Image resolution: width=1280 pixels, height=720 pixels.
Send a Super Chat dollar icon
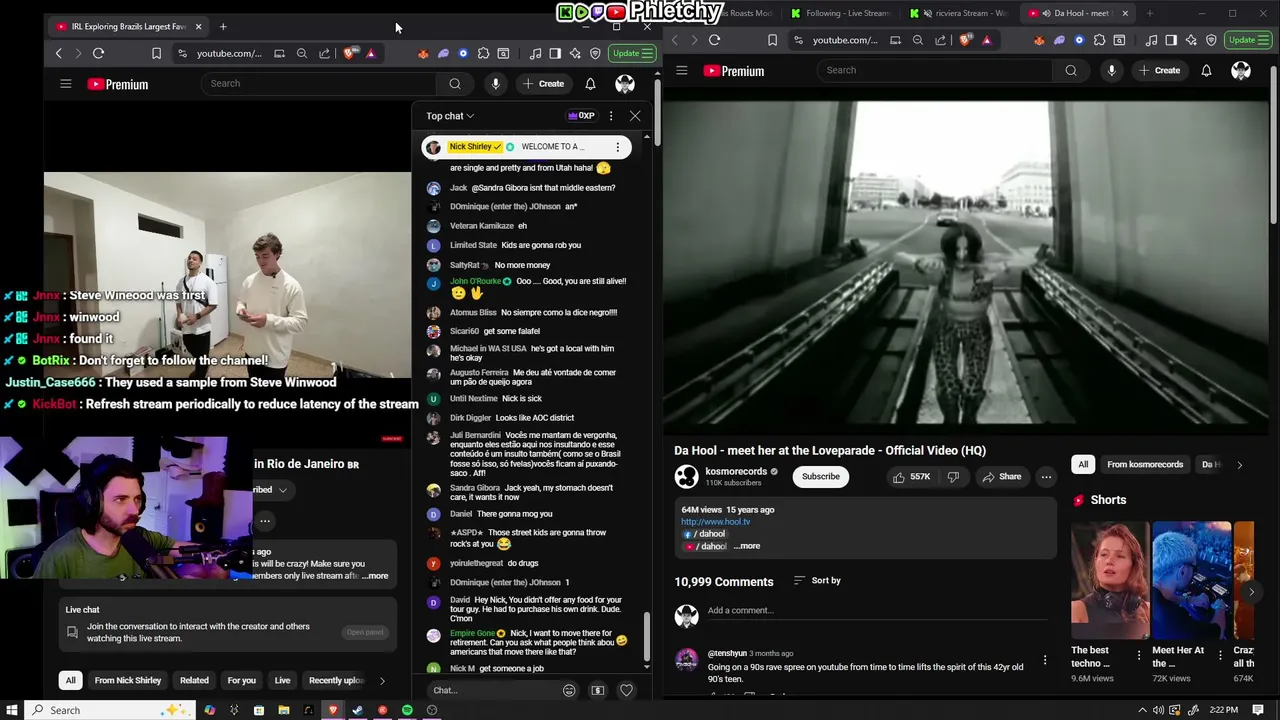pyautogui.click(x=598, y=690)
